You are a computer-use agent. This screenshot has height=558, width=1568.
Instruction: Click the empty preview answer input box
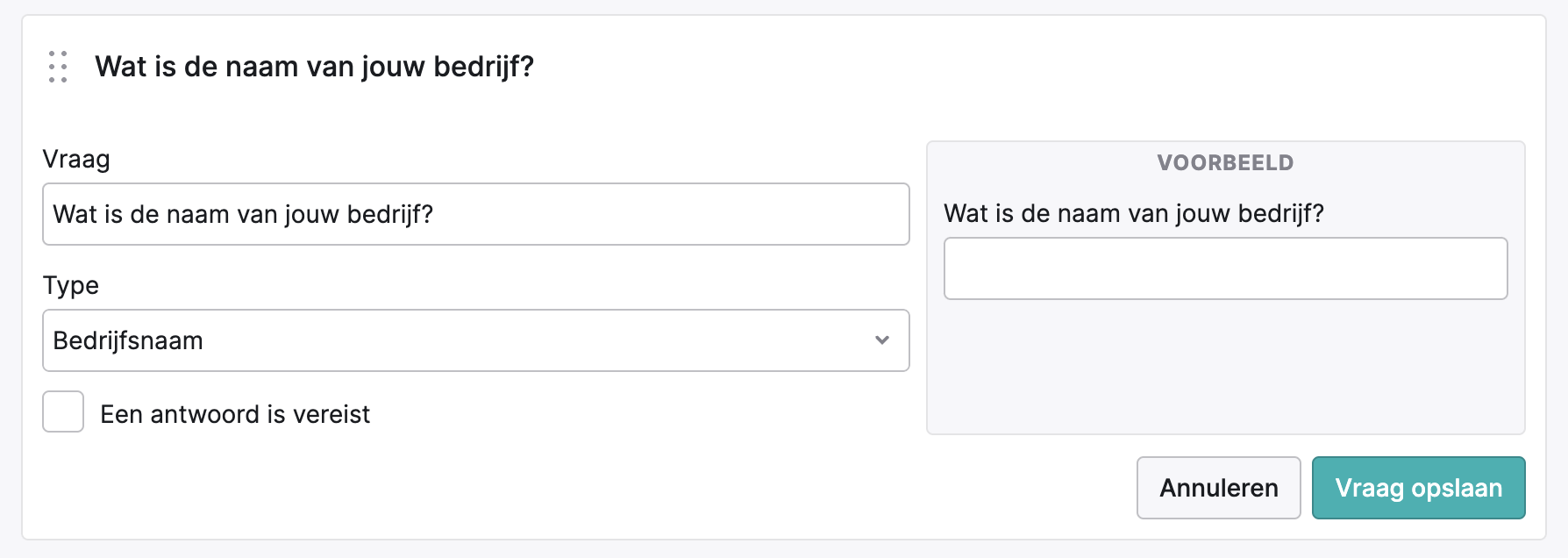tap(1226, 268)
